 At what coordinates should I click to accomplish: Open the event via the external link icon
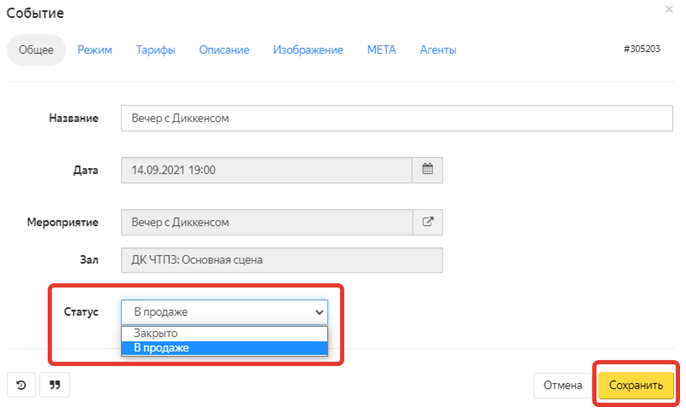[427, 222]
